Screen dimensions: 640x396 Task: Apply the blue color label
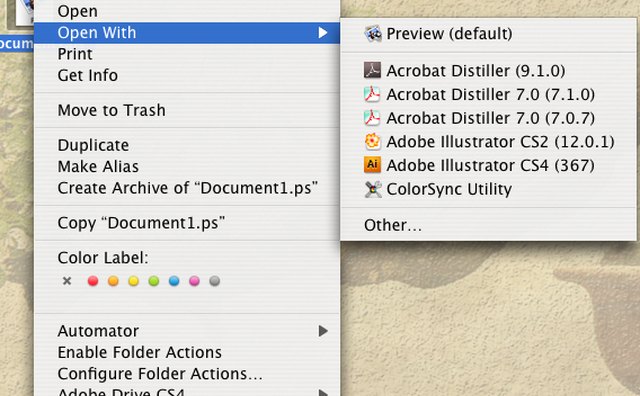(x=174, y=281)
